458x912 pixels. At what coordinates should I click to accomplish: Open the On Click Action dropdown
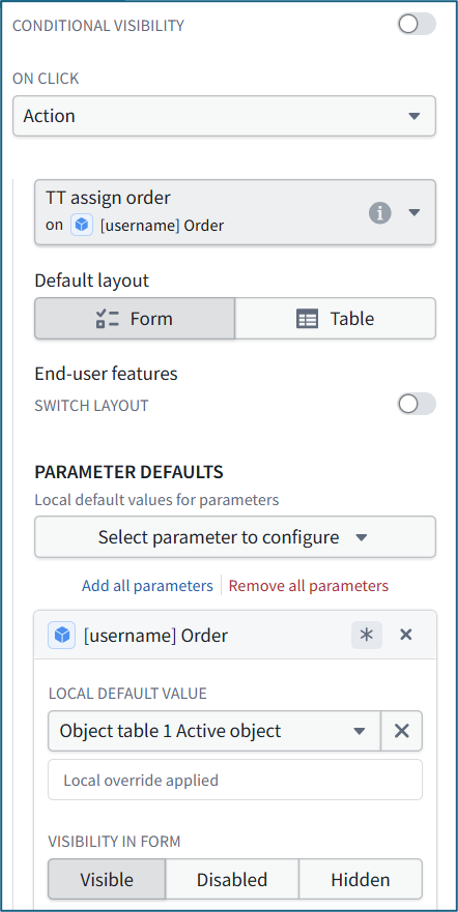224,116
